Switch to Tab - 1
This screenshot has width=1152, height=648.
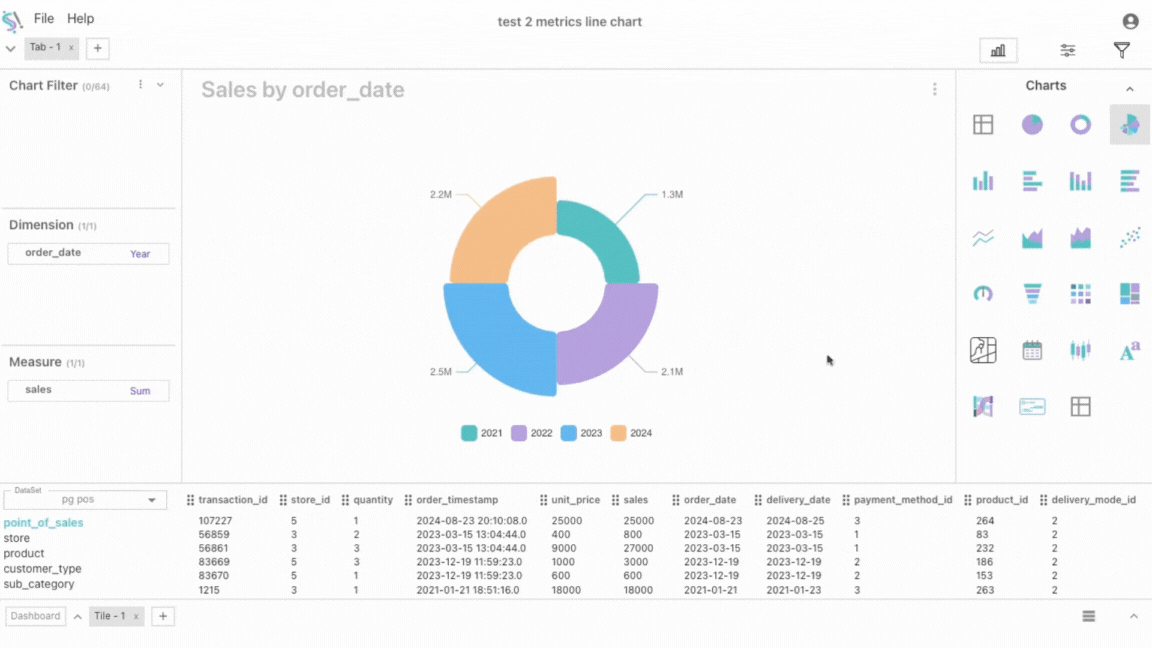click(x=45, y=47)
